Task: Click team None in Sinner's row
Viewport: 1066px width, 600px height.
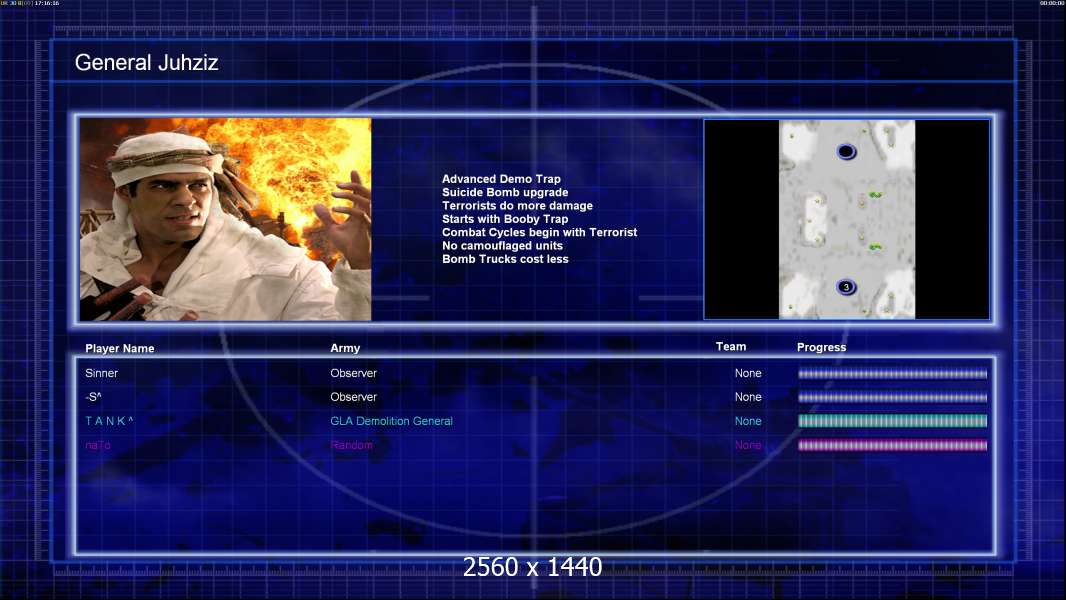Action: coord(748,373)
